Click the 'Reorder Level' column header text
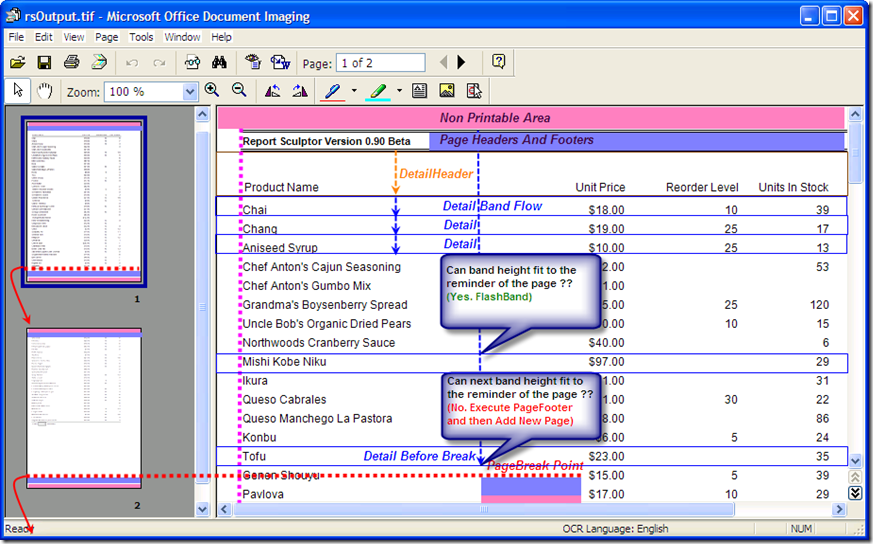 (x=702, y=187)
